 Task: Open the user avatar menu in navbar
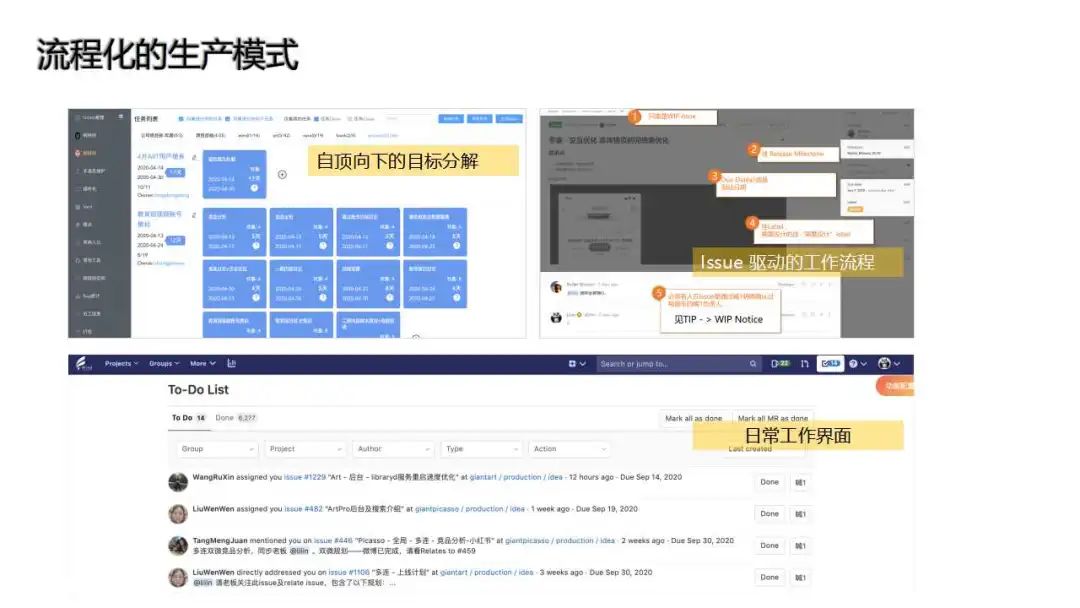coord(889,364)
